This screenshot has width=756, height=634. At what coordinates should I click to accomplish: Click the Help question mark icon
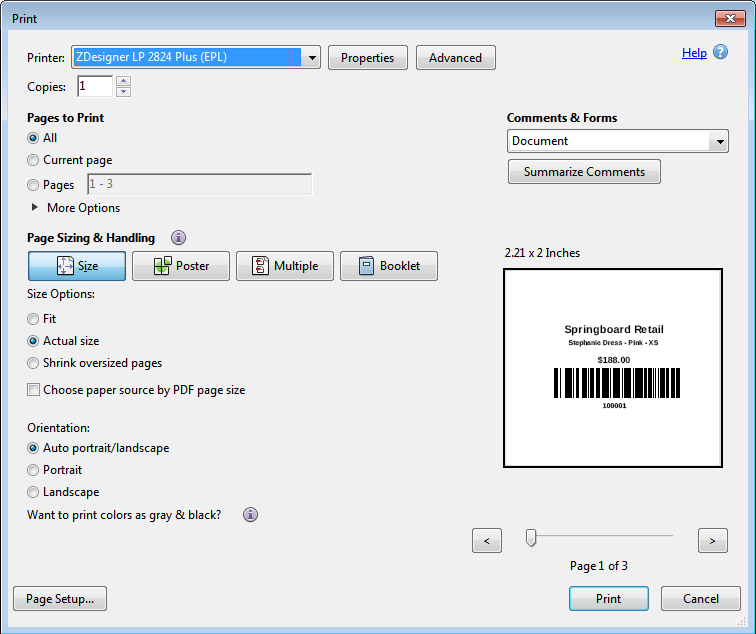coord(721,52)
